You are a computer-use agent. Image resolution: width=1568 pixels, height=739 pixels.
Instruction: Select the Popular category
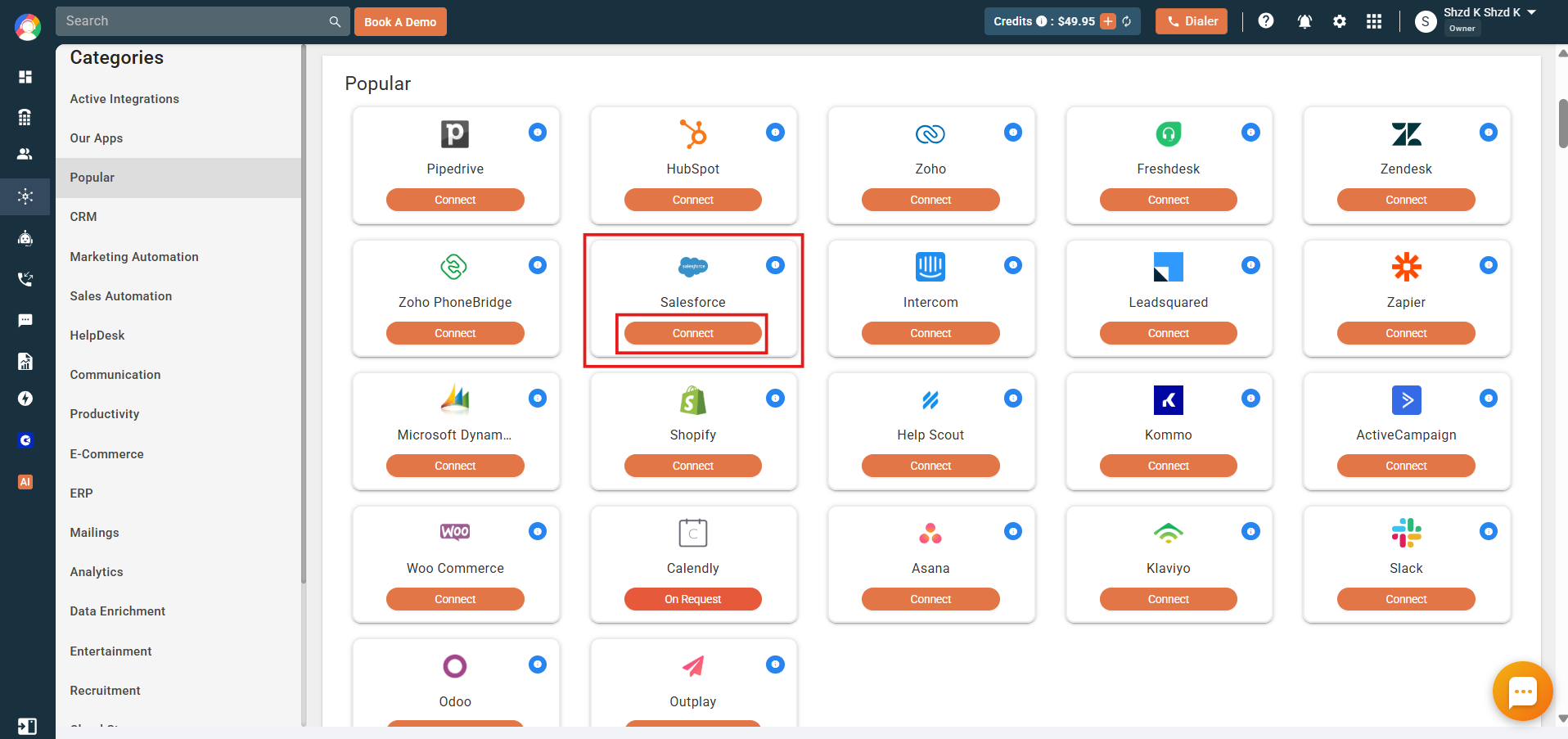pyautogui.click(x=178, y=178)
